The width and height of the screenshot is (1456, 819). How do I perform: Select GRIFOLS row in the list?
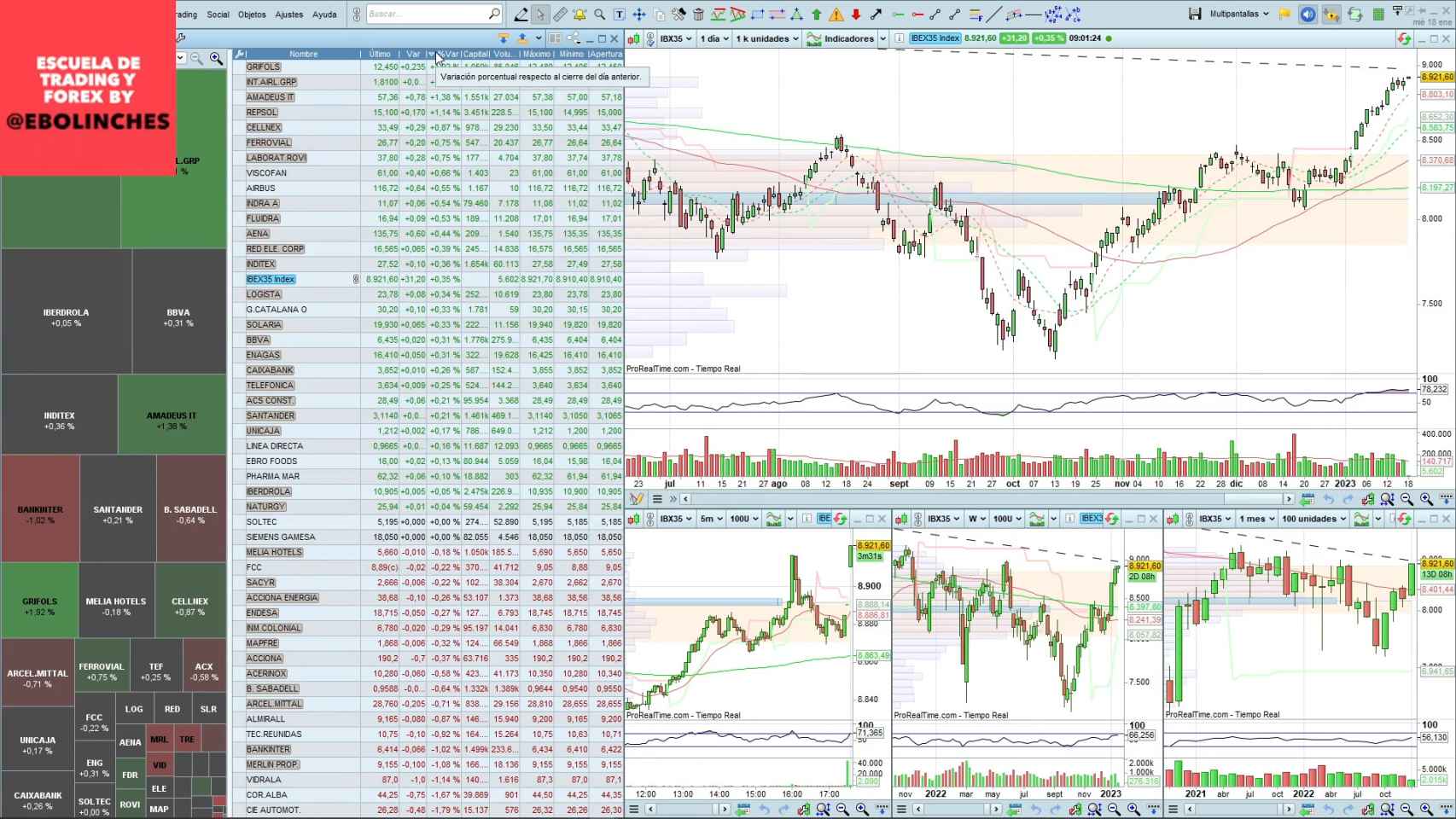point(428,67)
